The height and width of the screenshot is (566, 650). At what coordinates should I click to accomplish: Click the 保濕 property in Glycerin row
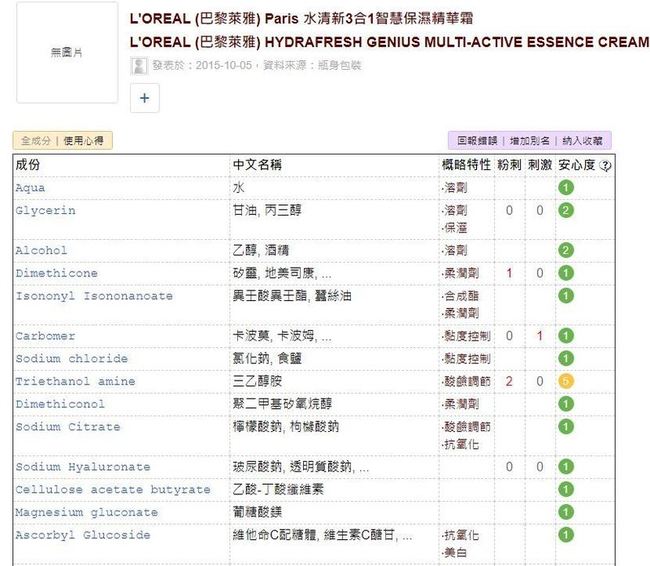click(455, 228)
